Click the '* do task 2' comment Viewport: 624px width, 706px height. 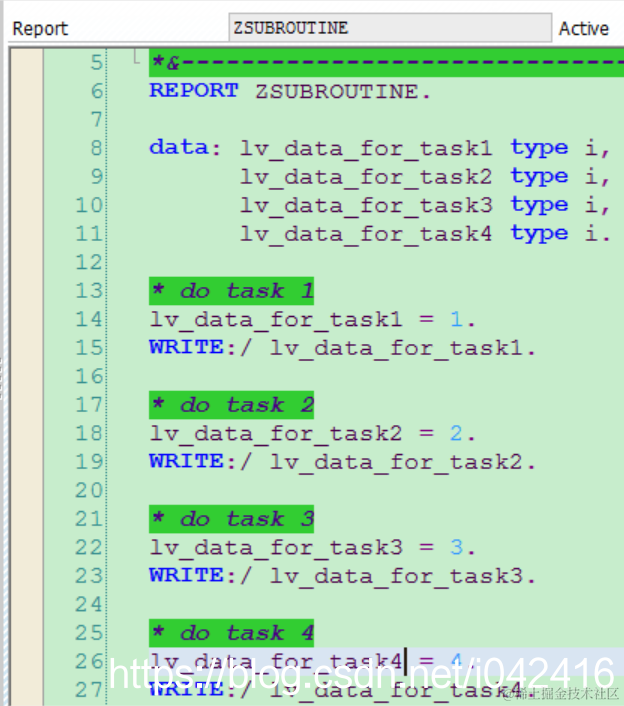point(231,405)
